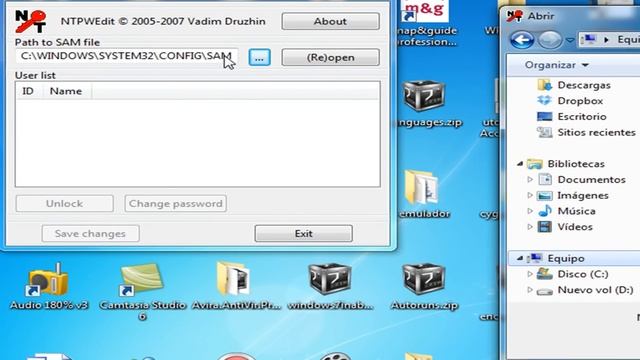
Task: Select Música library in Abrir dialog
Action: pos(576,211)
